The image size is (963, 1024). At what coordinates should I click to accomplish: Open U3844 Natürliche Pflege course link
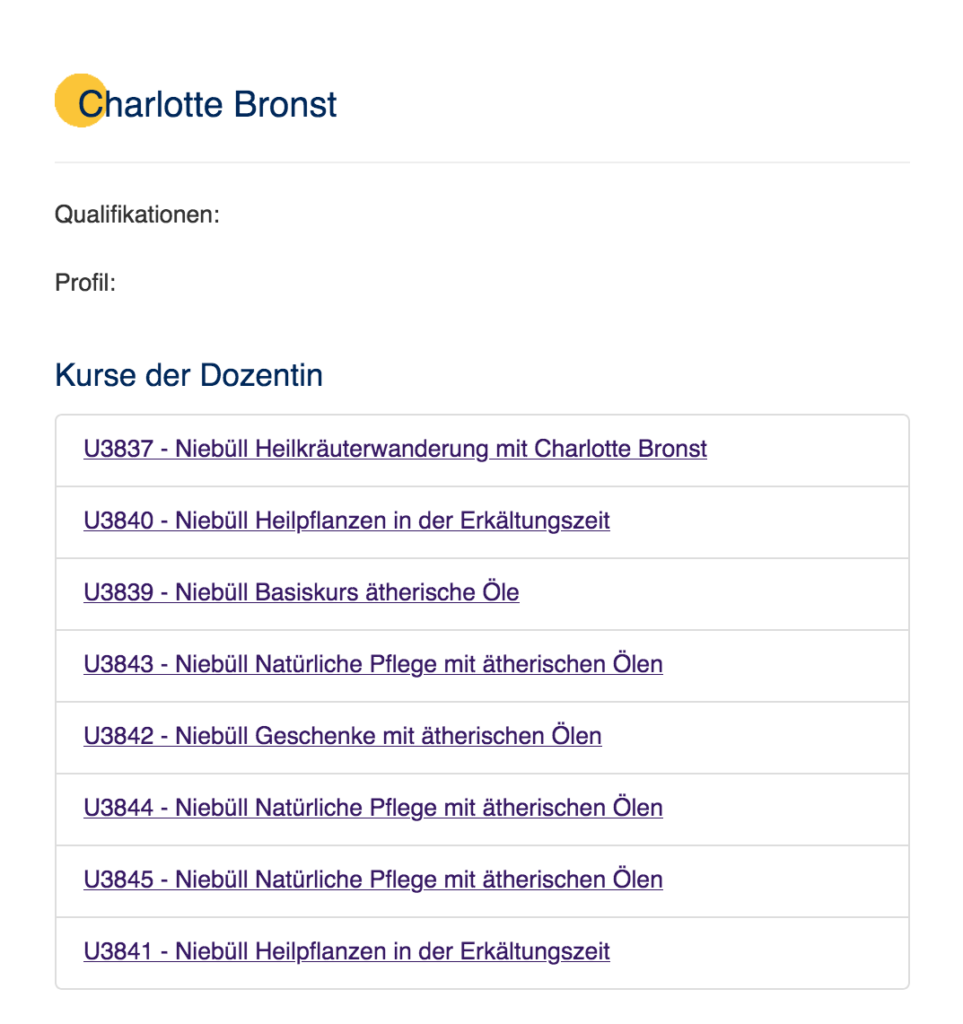(373, 808)
